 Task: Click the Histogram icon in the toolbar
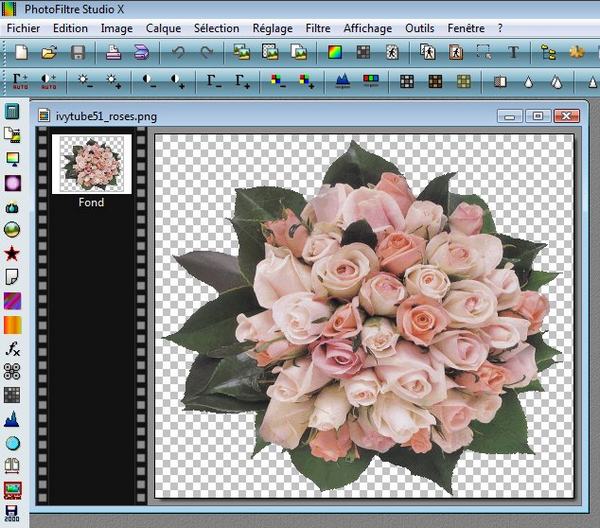pyautogui.click(x=342, y=81)
